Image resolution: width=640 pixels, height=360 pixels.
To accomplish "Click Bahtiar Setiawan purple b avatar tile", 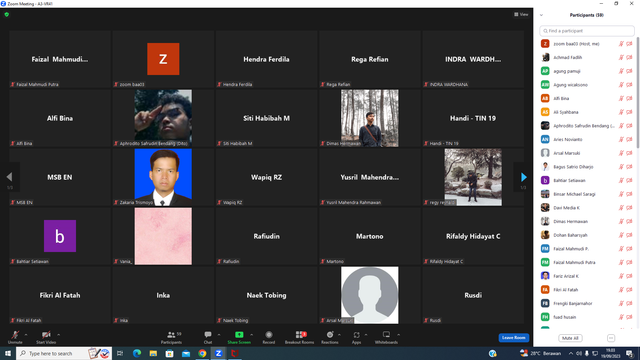I will coord(60,236).
